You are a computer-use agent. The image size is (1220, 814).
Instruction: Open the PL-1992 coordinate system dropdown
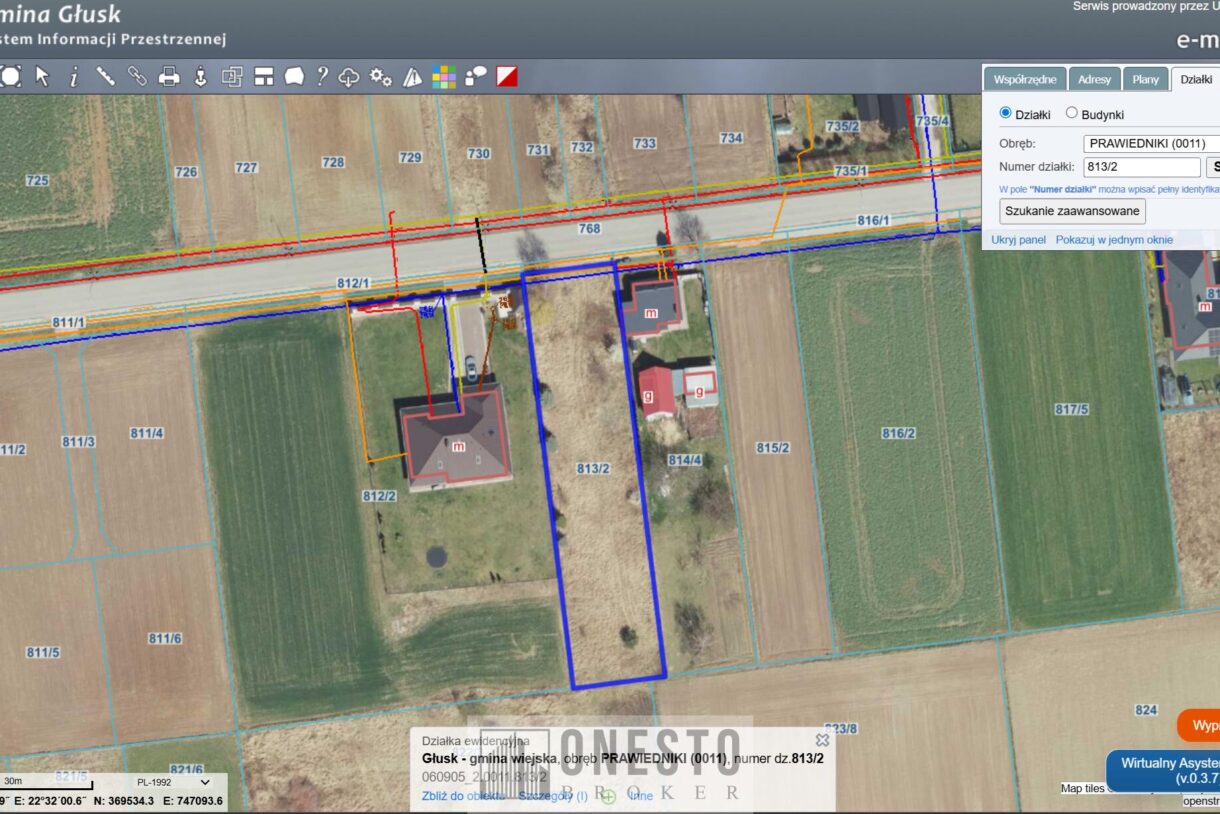click(173, 782)
